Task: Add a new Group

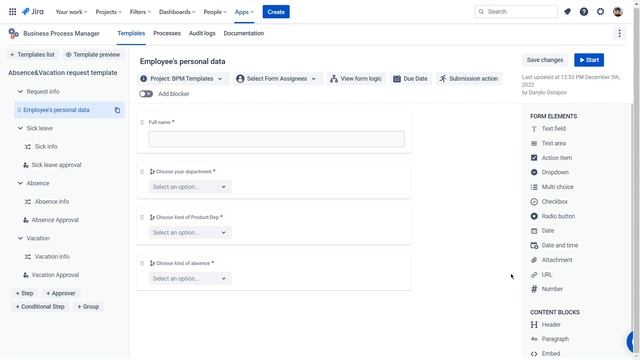Action: coord(88,307)
